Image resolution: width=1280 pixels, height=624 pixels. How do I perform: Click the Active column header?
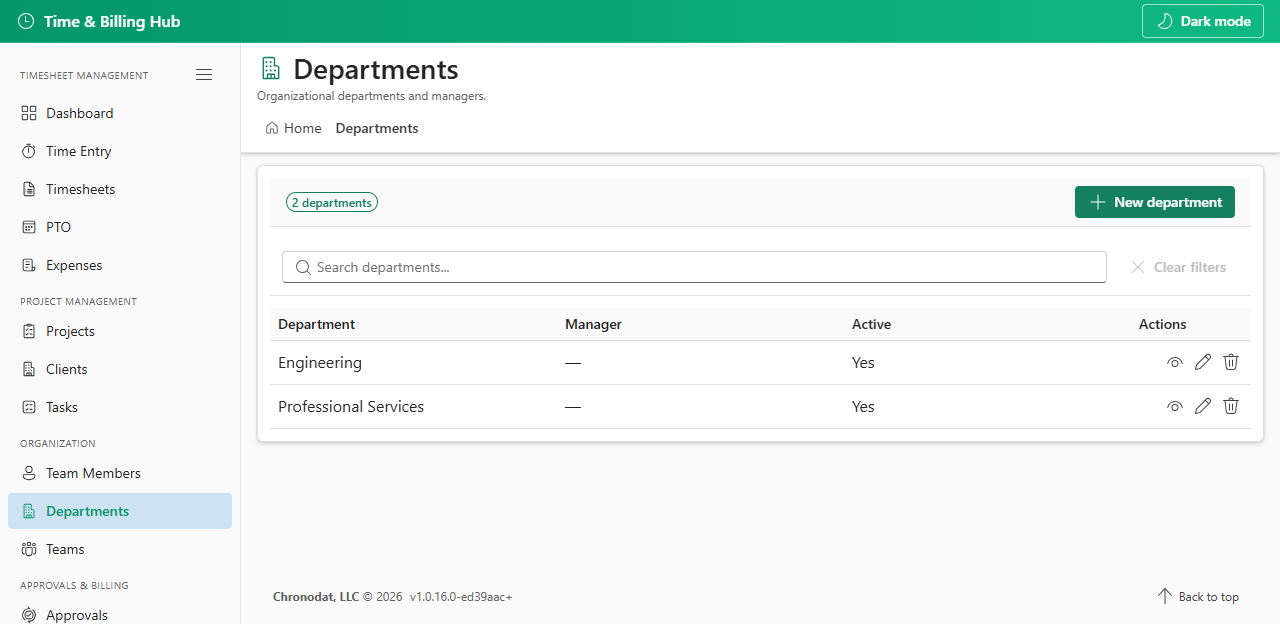(x=871, y=324)
